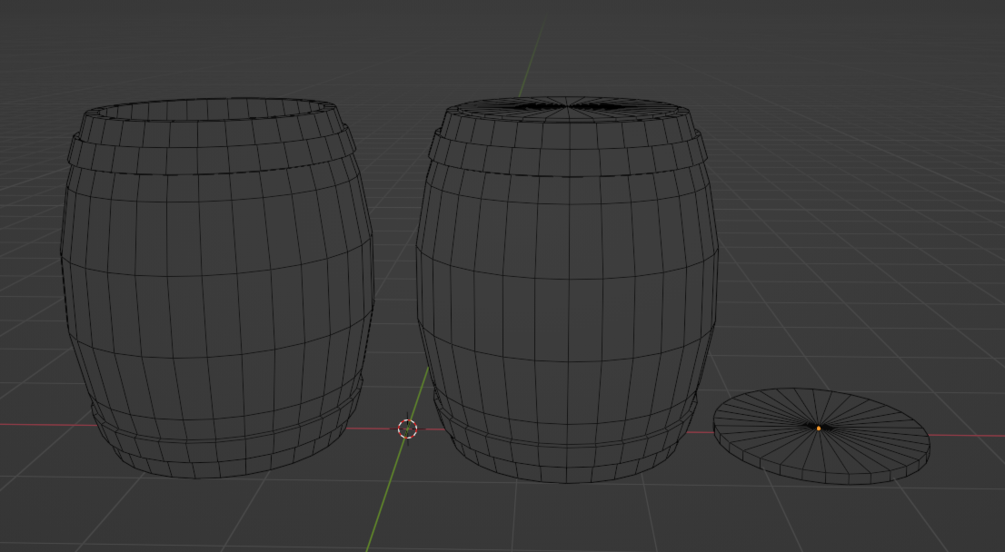Select the barrel with the closed top
Viewport: 1005px width, 552px height.
pos(567,289)
